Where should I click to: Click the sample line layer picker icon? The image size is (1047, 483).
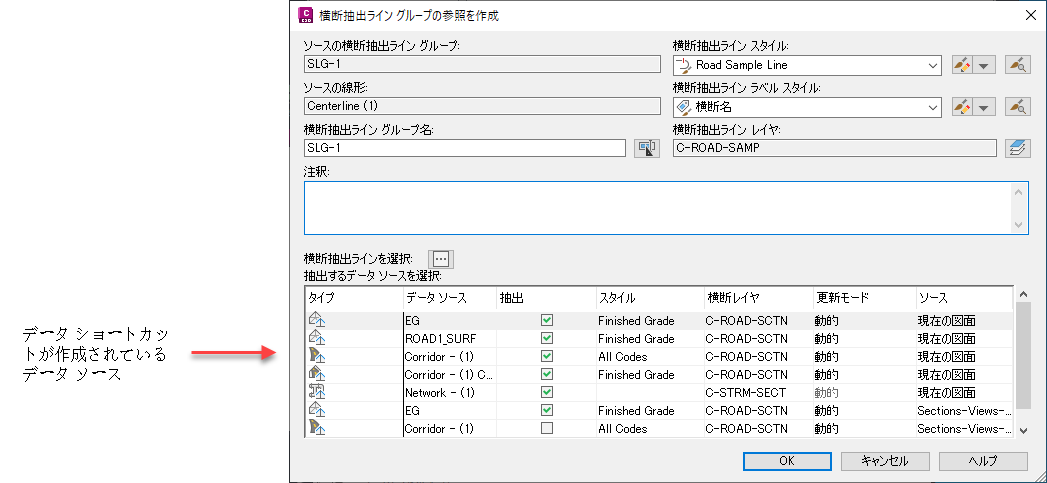tap(1017, 148)
